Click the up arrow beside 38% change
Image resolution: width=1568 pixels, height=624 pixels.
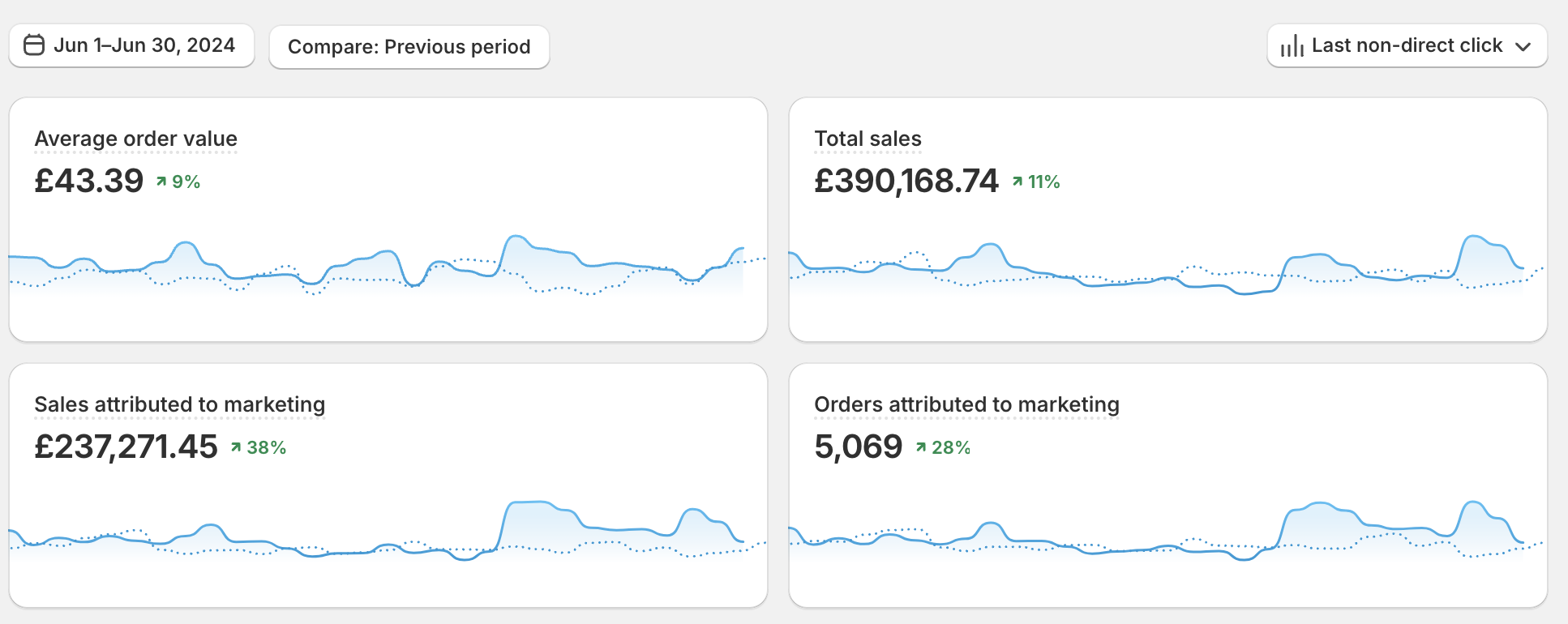tap(236, 447)
